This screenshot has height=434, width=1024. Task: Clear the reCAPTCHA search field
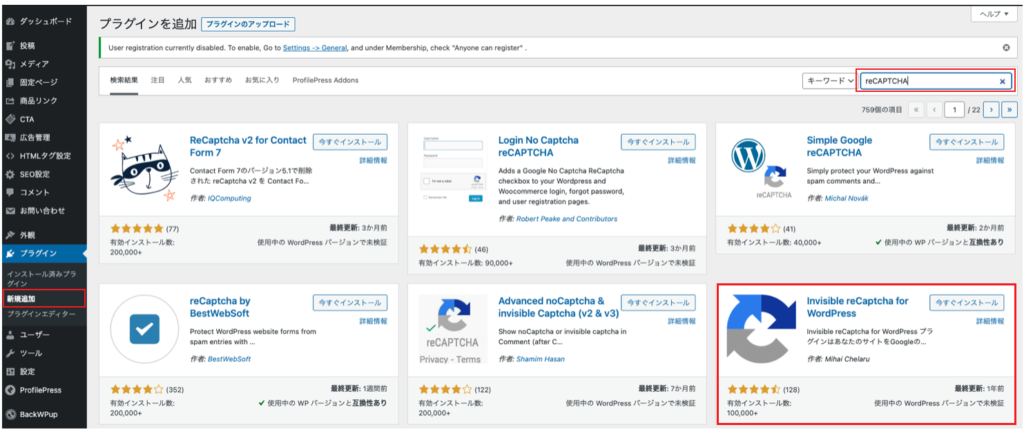click(x=1002, y=82)
